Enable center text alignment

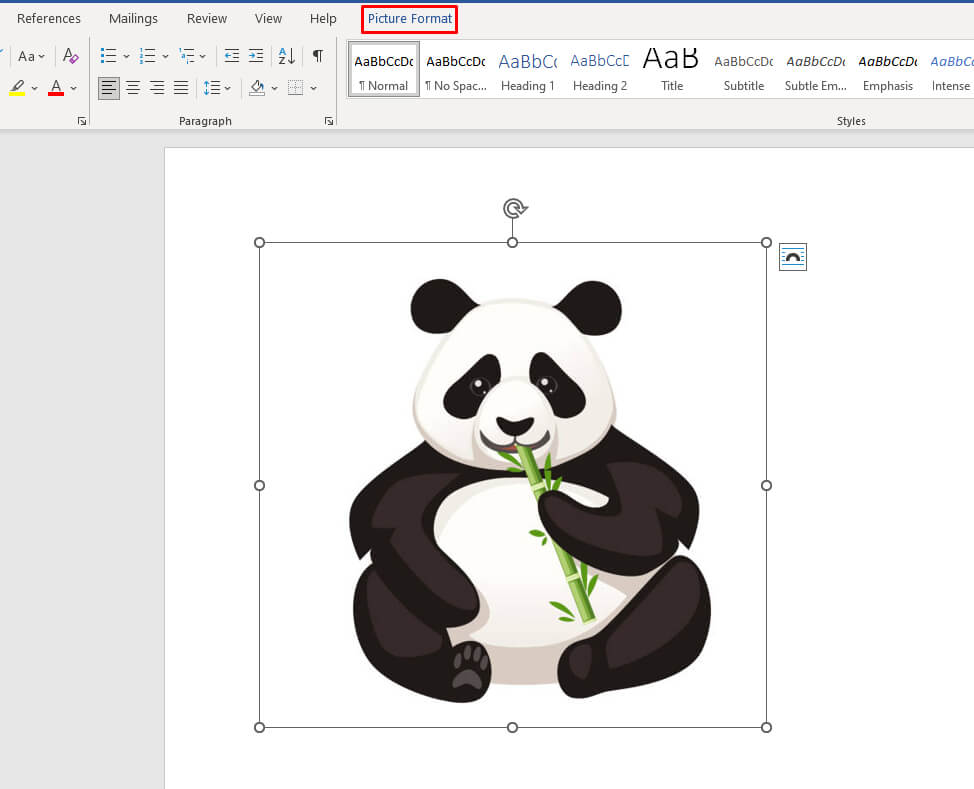click(x=133, y=88)
